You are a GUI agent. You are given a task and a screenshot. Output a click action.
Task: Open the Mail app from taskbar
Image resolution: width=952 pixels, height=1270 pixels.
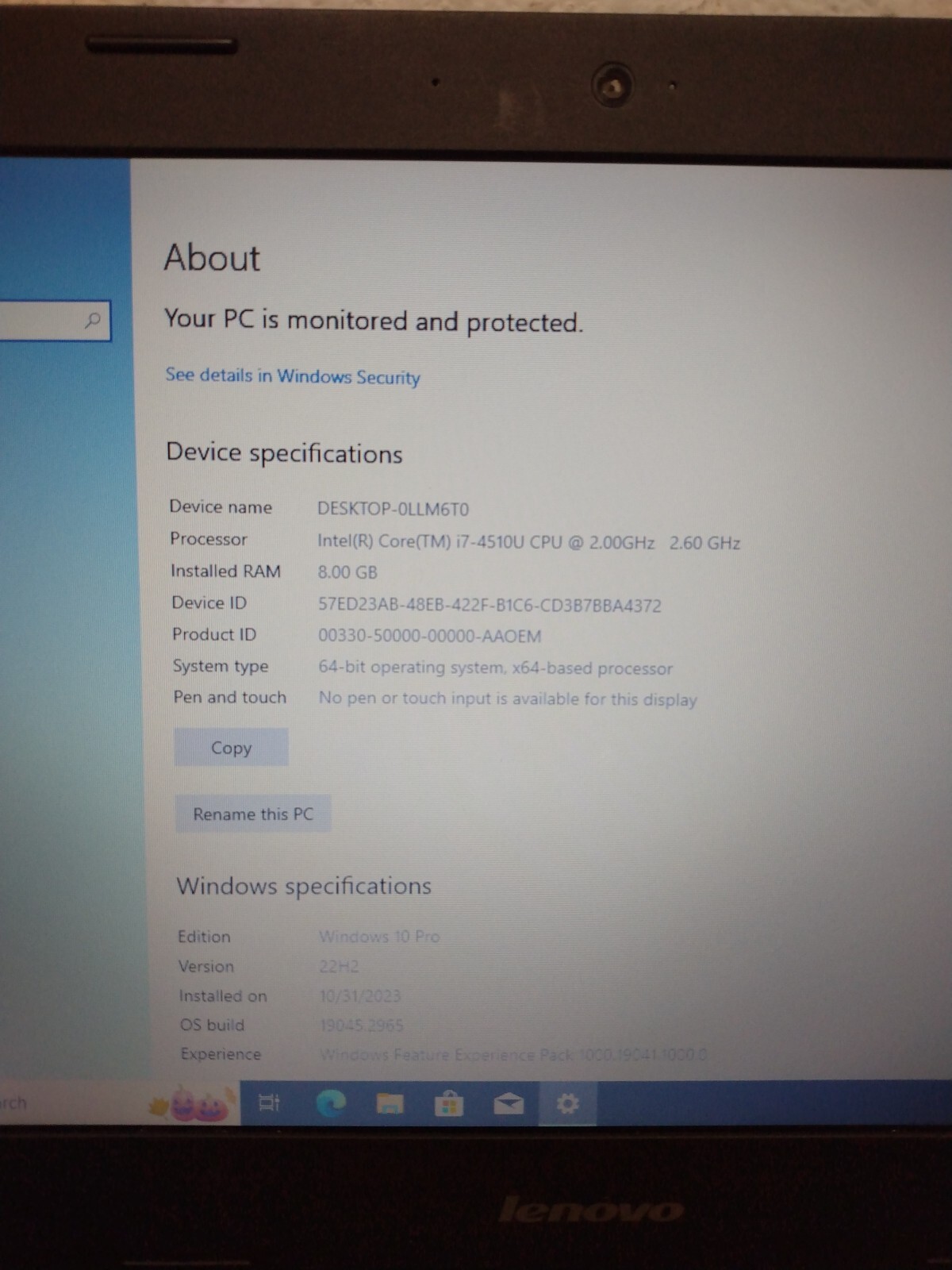click(509, 1104)
